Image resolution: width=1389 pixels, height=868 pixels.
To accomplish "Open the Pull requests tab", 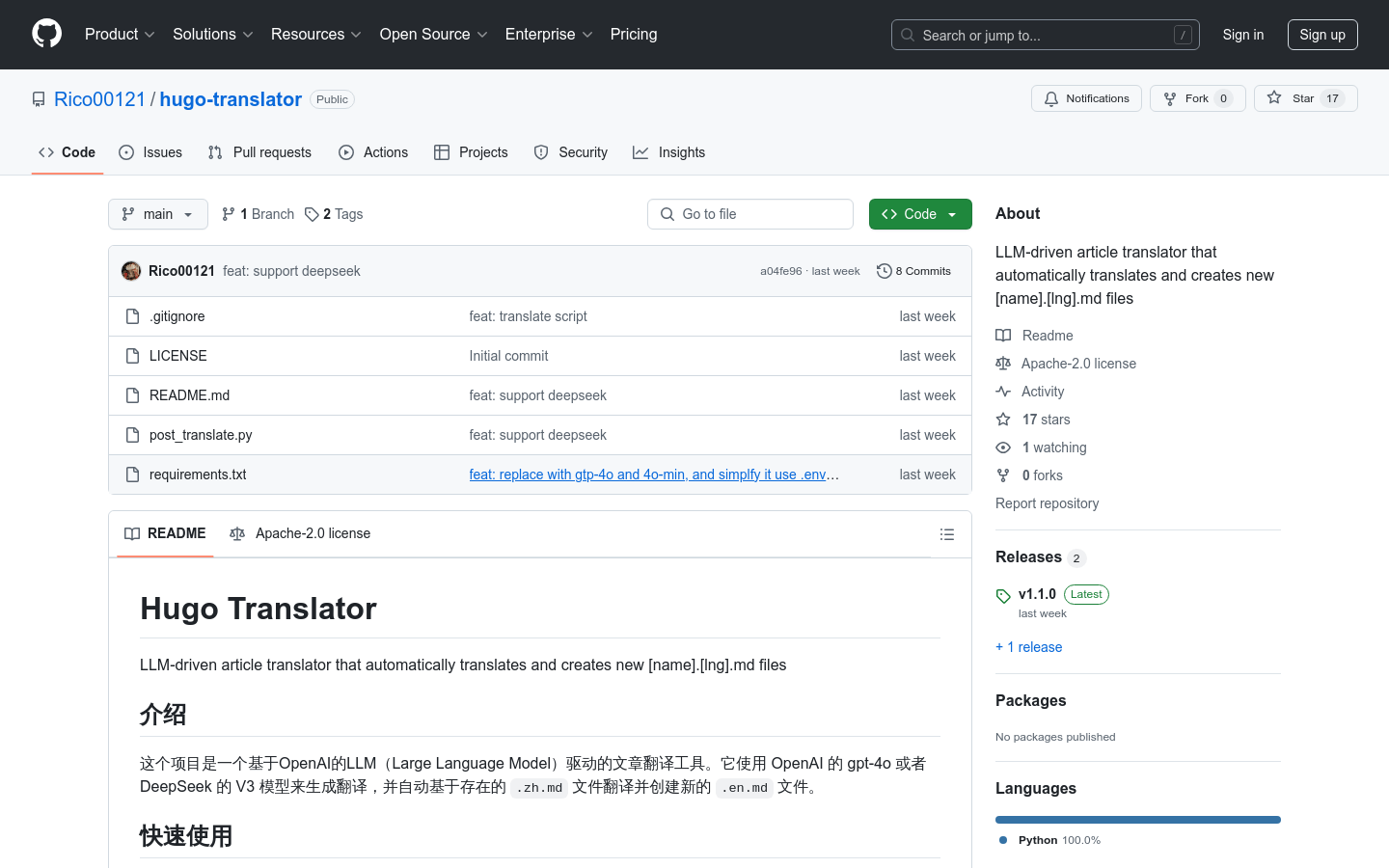I will pos(259,152).
